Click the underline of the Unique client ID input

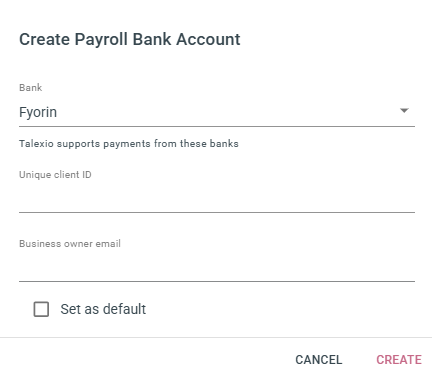(x=217, y=212)
